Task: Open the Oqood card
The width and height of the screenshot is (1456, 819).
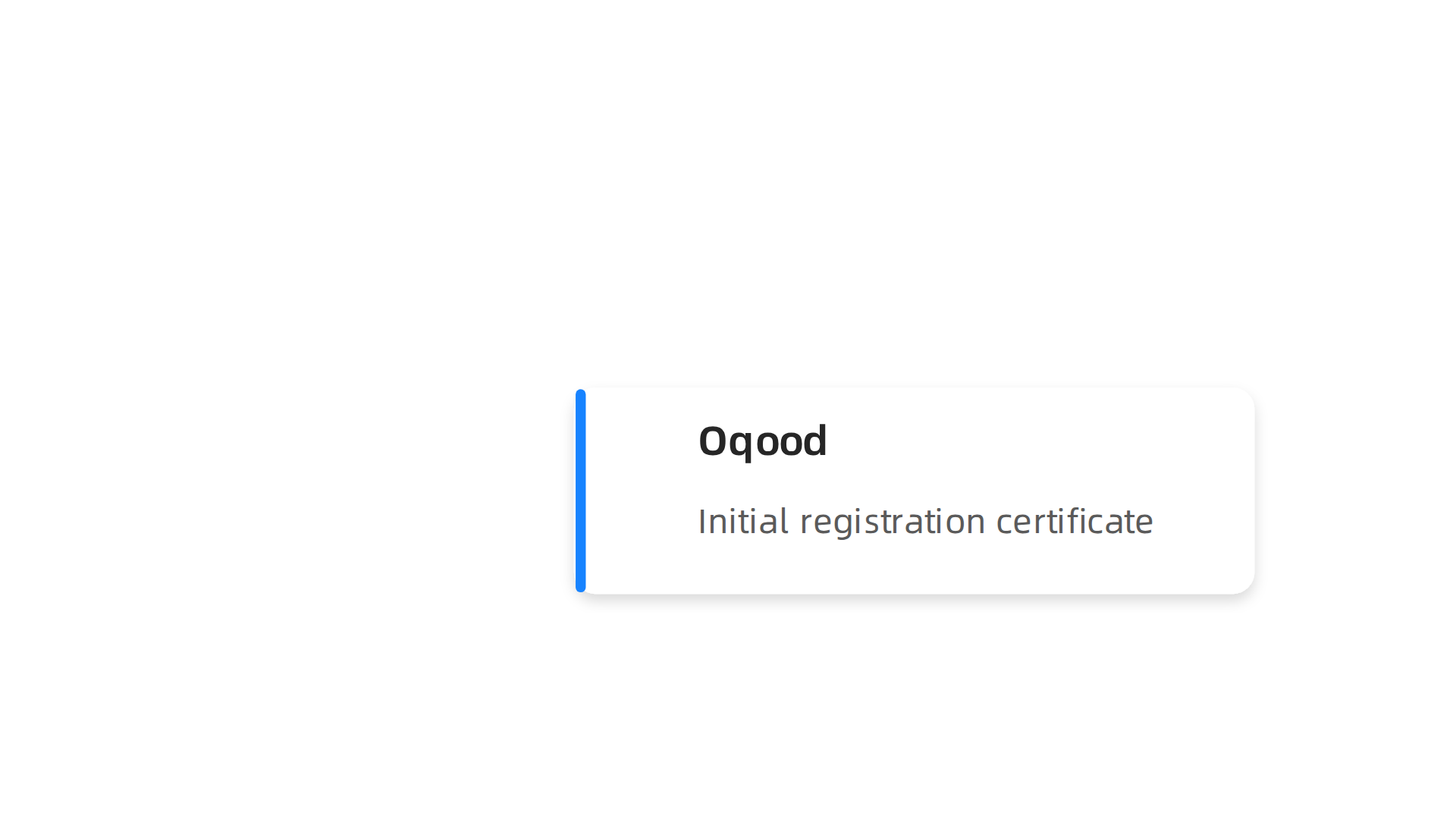Action: 915,491
